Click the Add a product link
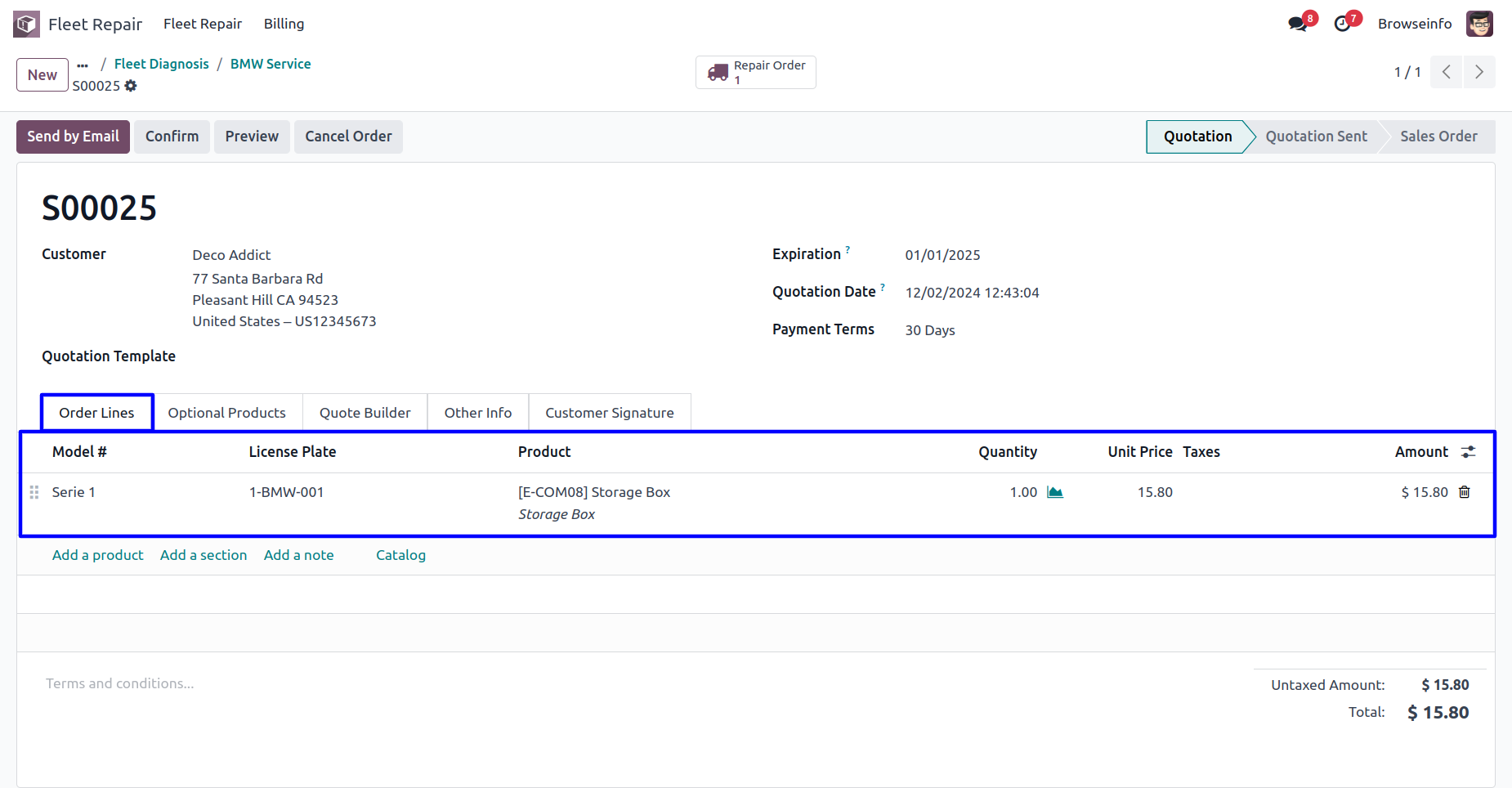This screenshot has width=1512, height=788. (x=97, y=555)
